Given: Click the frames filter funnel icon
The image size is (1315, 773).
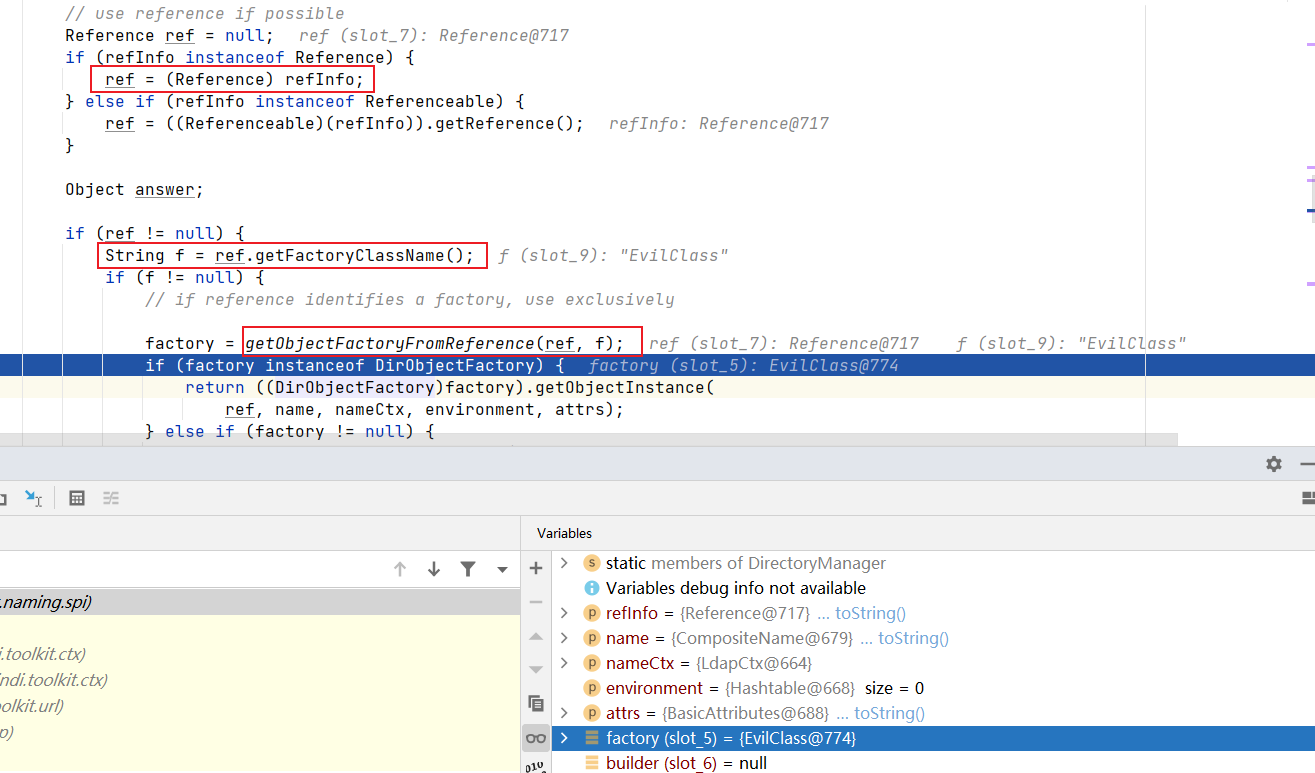Looking at the screenshot, I should 467,569.
